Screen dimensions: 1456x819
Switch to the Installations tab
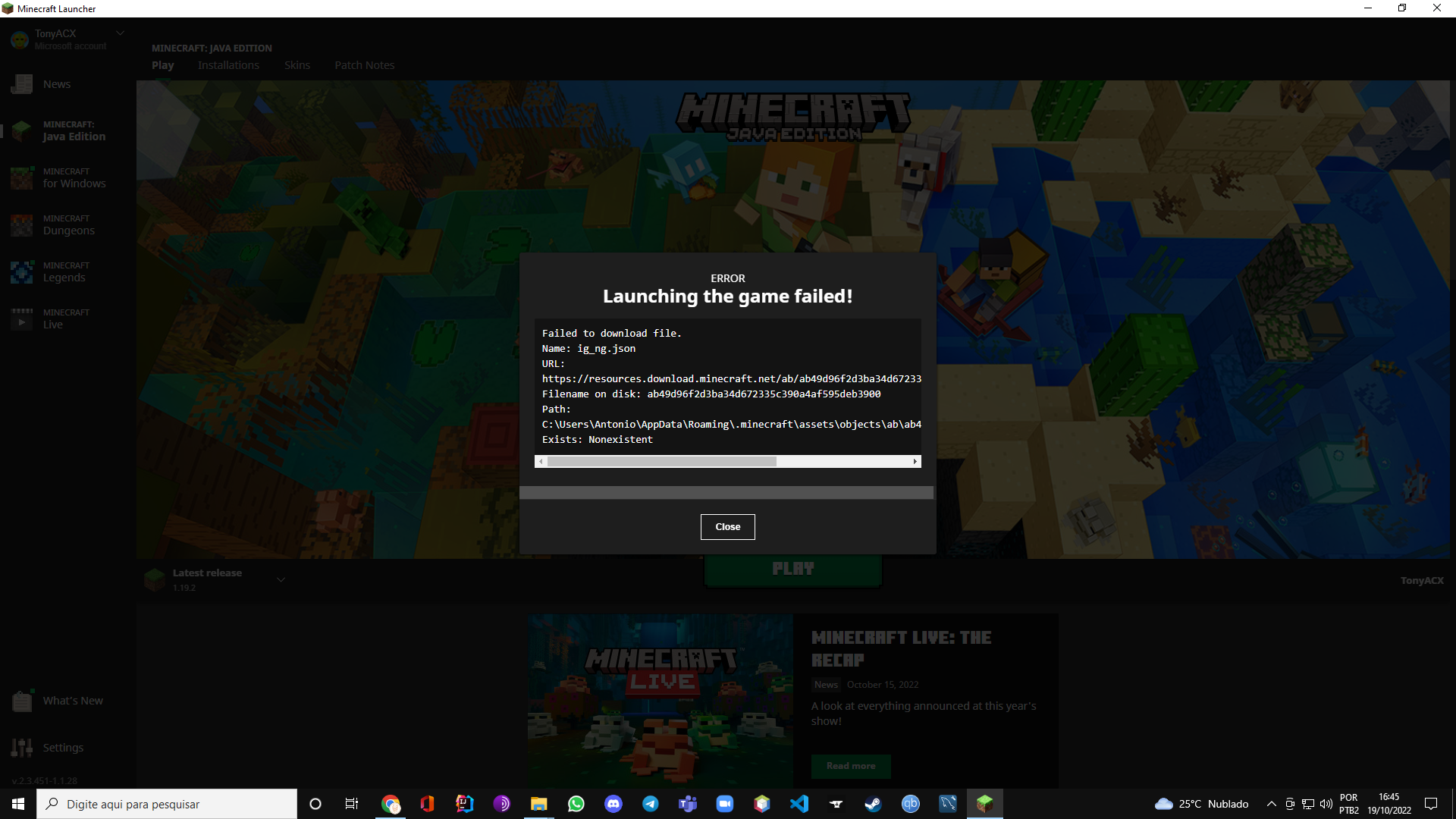[228, 65]
